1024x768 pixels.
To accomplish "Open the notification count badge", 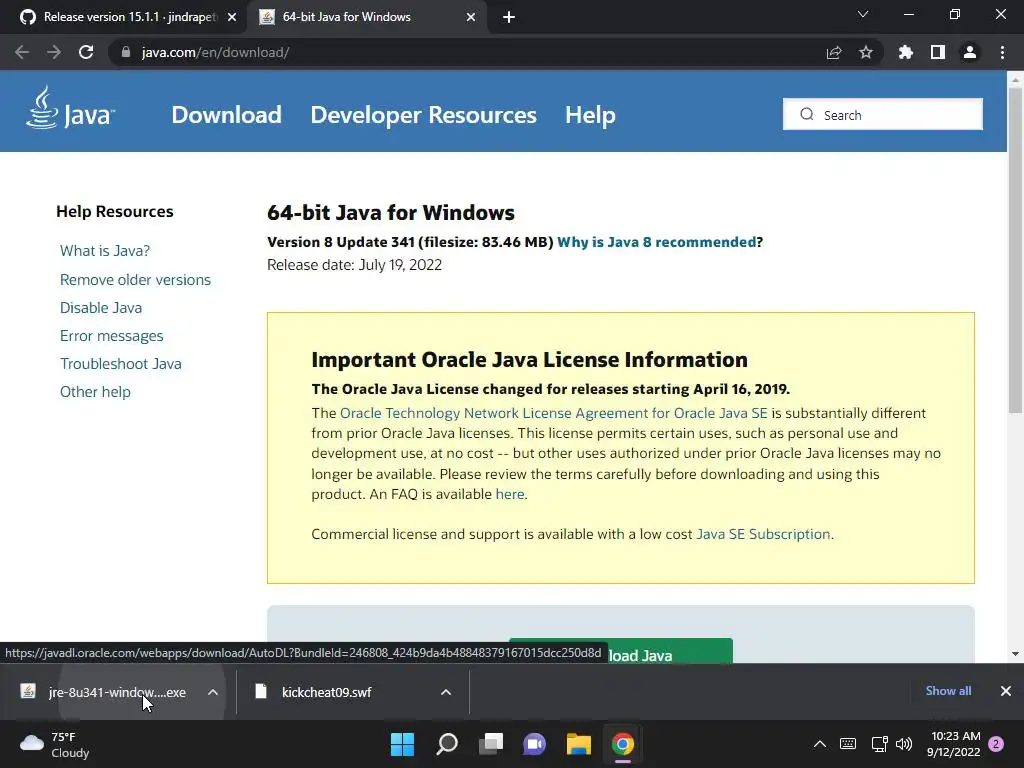I will pyautogui.click(x=996, y=744).
